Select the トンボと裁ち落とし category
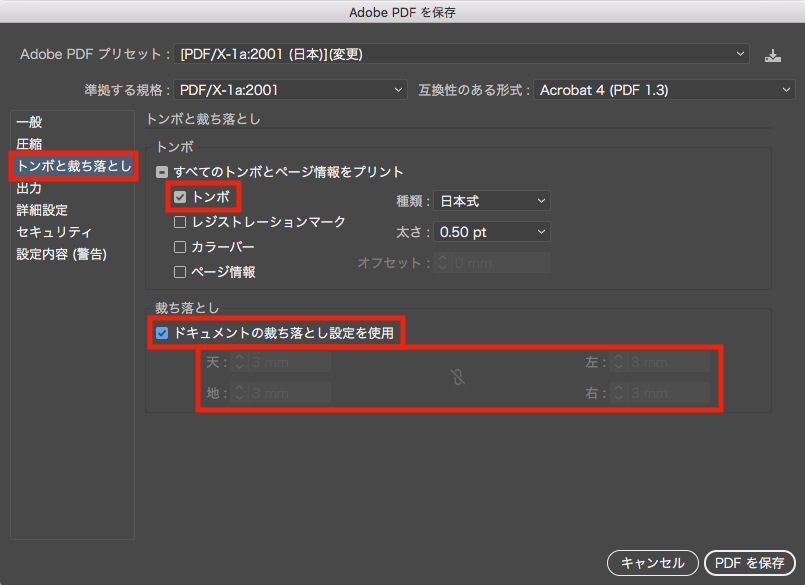Screen dimensions: 805x585 [x=72, y=166]
